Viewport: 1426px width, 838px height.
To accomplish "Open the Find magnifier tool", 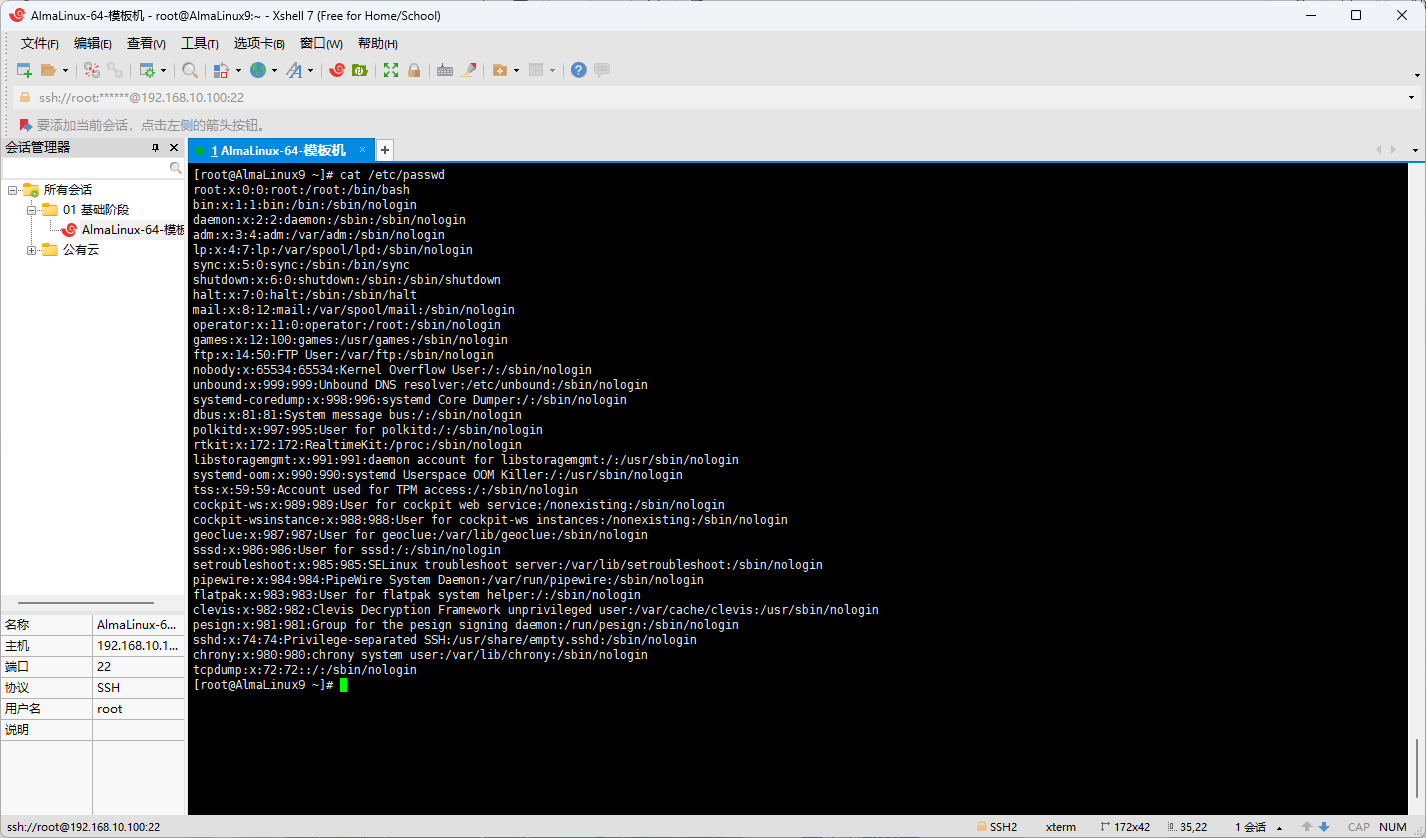I will 189,70.
